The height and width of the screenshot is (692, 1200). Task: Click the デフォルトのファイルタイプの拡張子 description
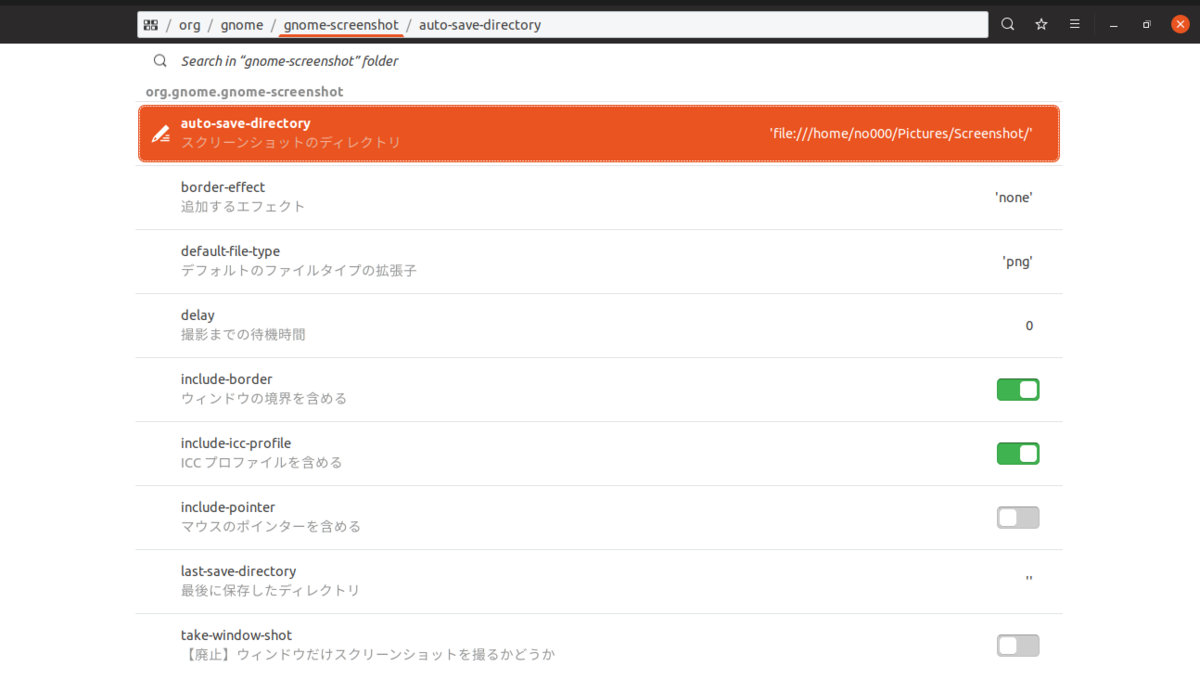tap(299, 271)
